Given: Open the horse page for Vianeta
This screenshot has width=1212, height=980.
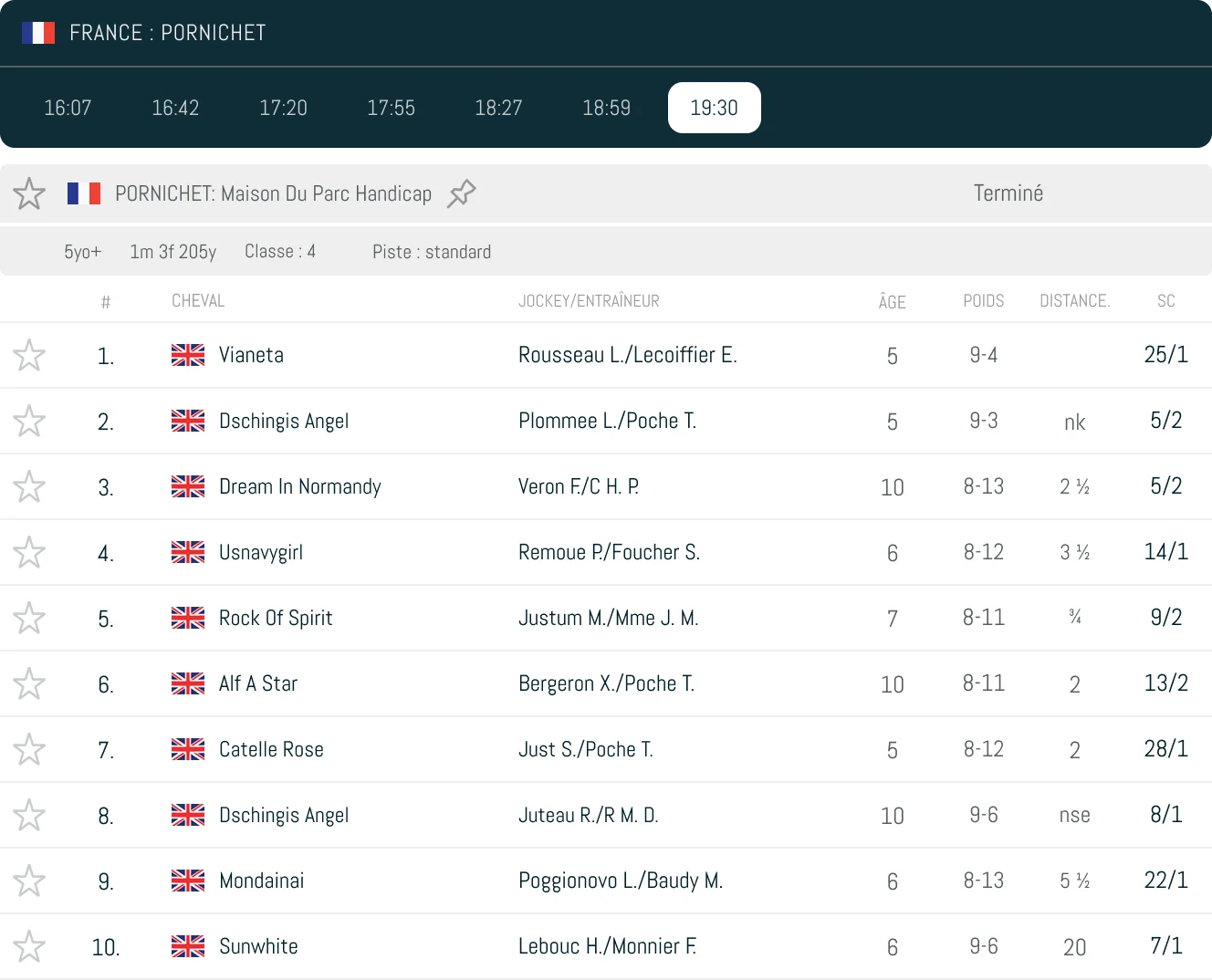Looking at the screenshot, I should point(251,355).
